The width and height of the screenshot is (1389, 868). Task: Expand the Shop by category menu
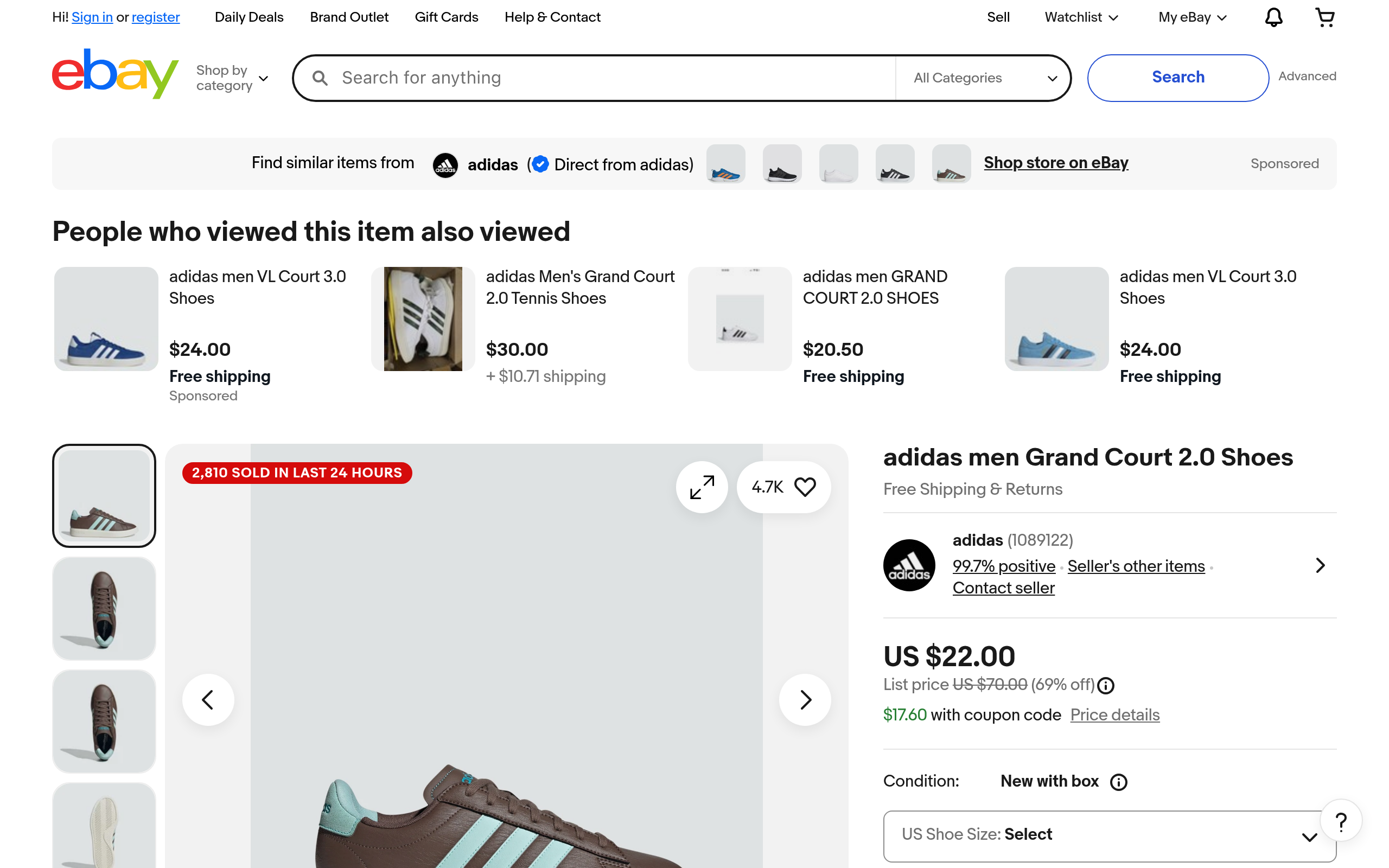(232, 78)
